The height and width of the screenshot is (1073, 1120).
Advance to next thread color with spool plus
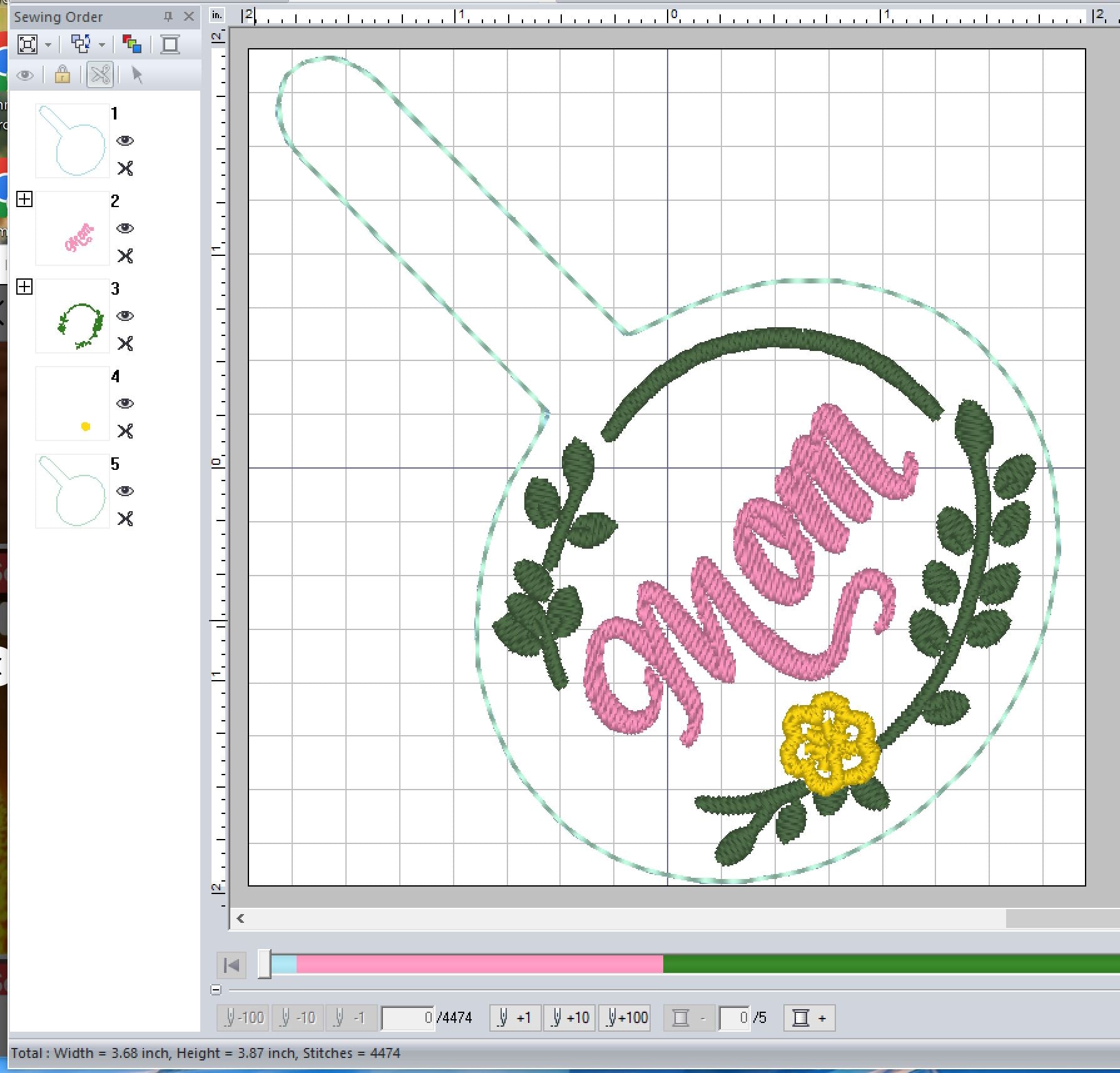pos(809,1018)
